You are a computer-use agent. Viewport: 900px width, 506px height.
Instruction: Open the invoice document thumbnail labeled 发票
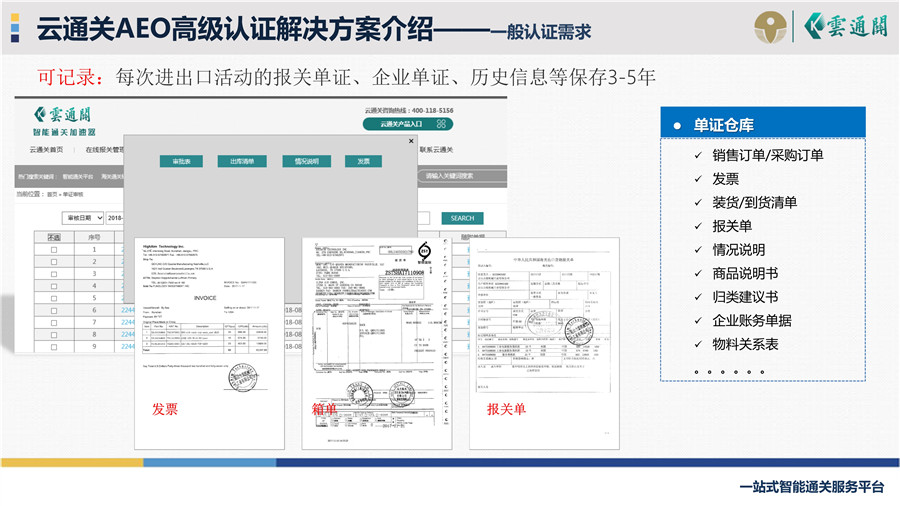tap(210, 343)
